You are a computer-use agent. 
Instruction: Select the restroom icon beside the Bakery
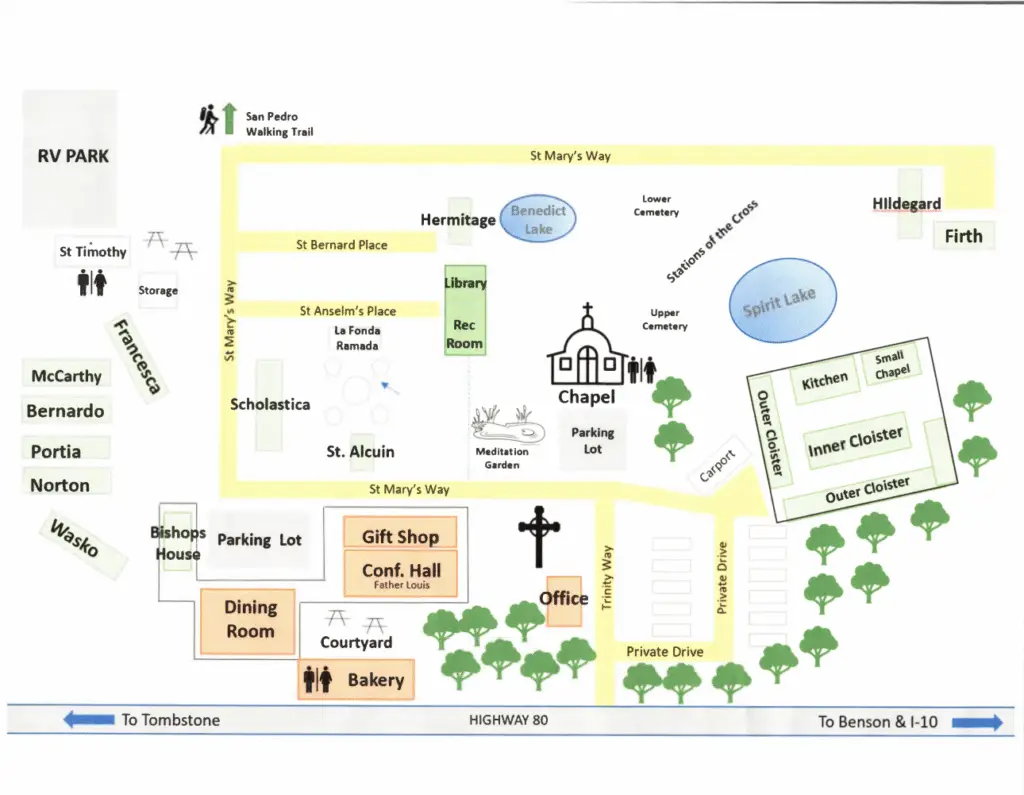[x=317, y=680]
